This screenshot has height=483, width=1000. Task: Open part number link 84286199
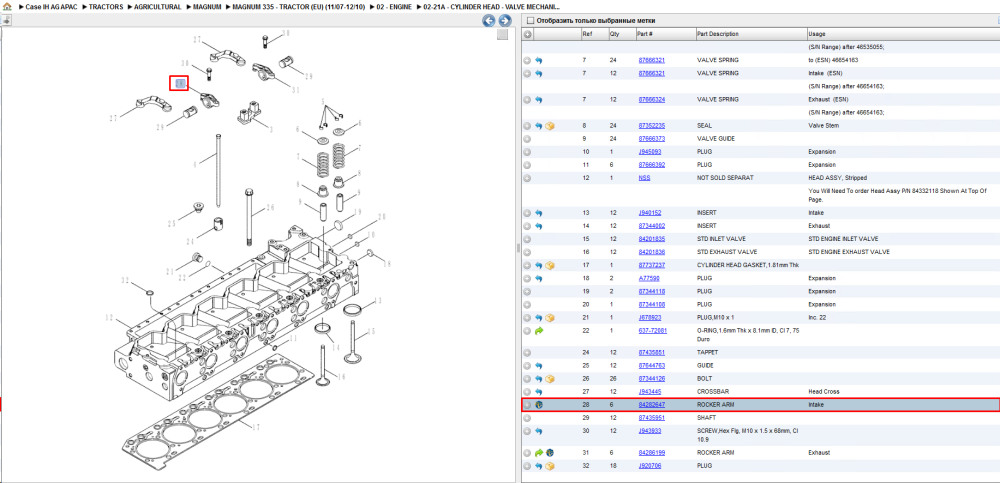(x=652, y=453)
